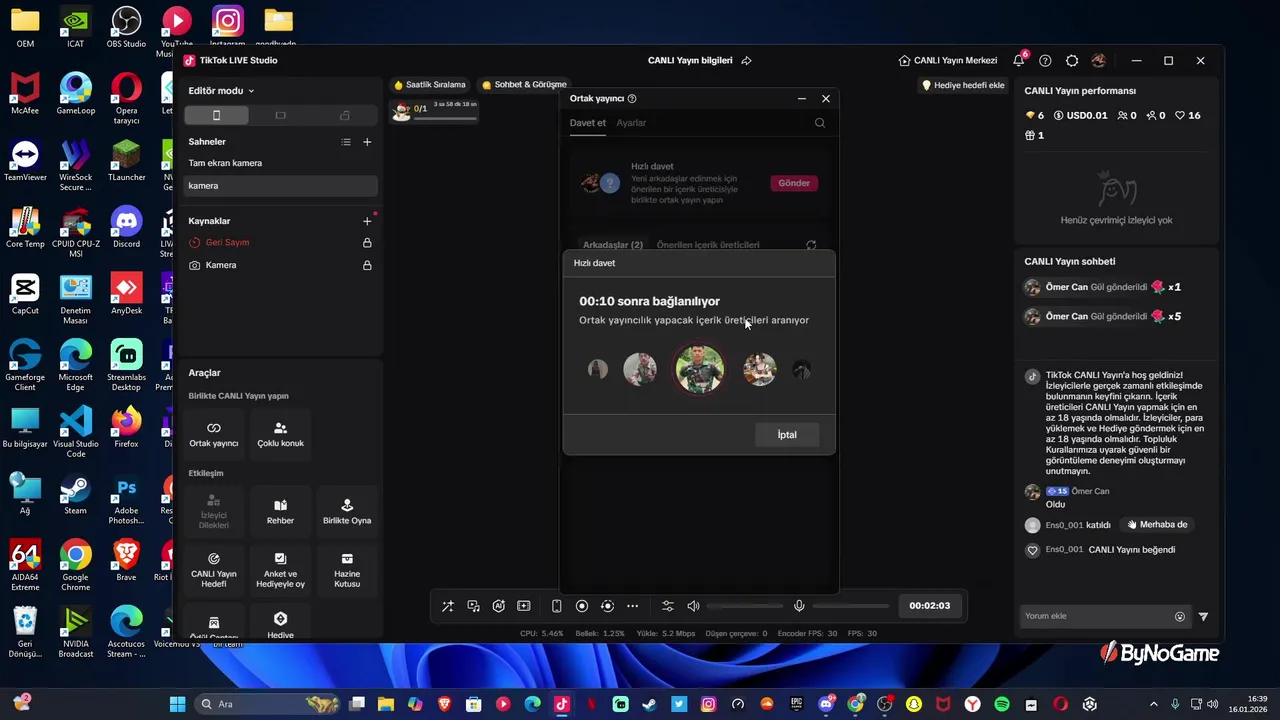Image resolution: width=1280 pixels, height=720 pixels.
Task: Click the AI hexagon icon in bottom toolbar
Action: (498, 606)
